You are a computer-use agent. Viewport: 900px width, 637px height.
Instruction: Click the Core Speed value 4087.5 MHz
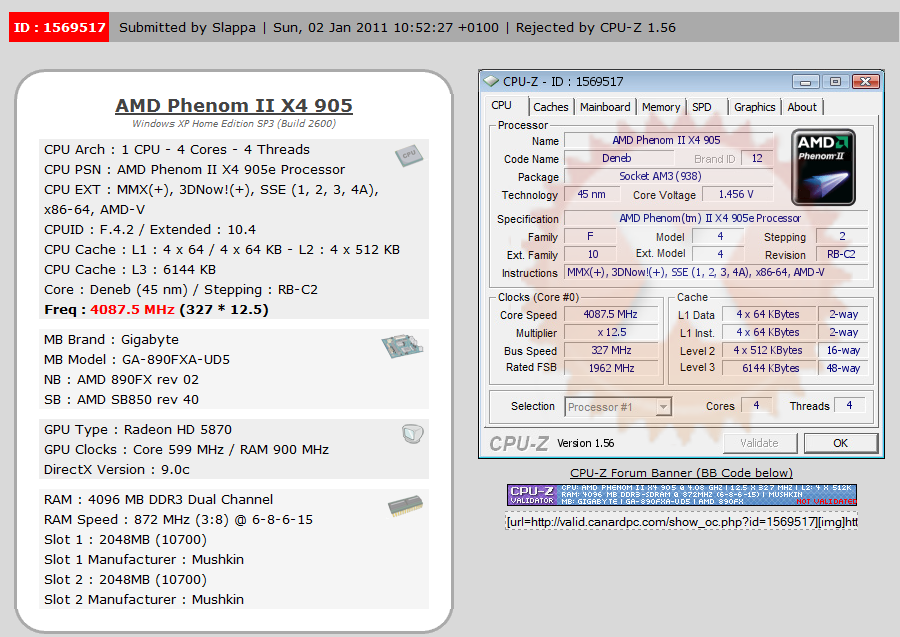611,314
